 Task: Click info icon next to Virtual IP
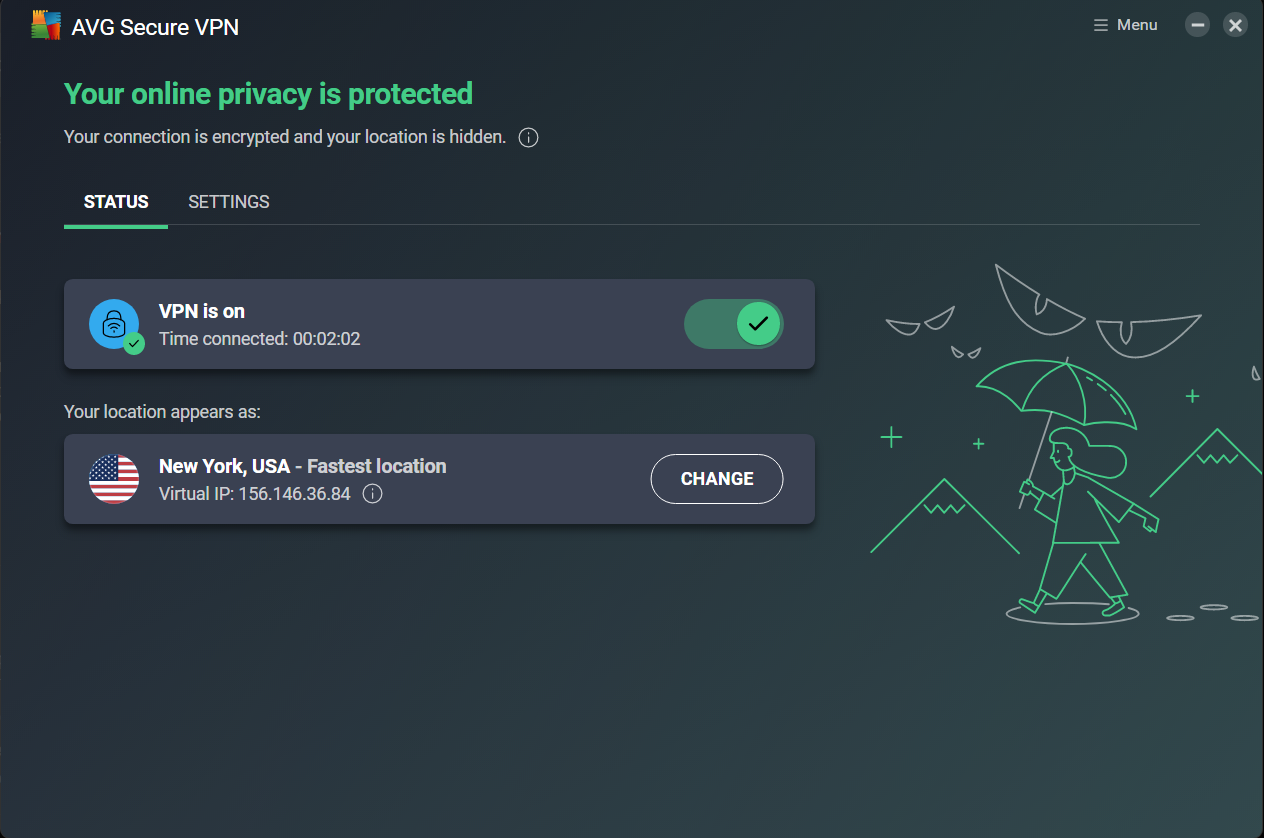click(372, 494)
